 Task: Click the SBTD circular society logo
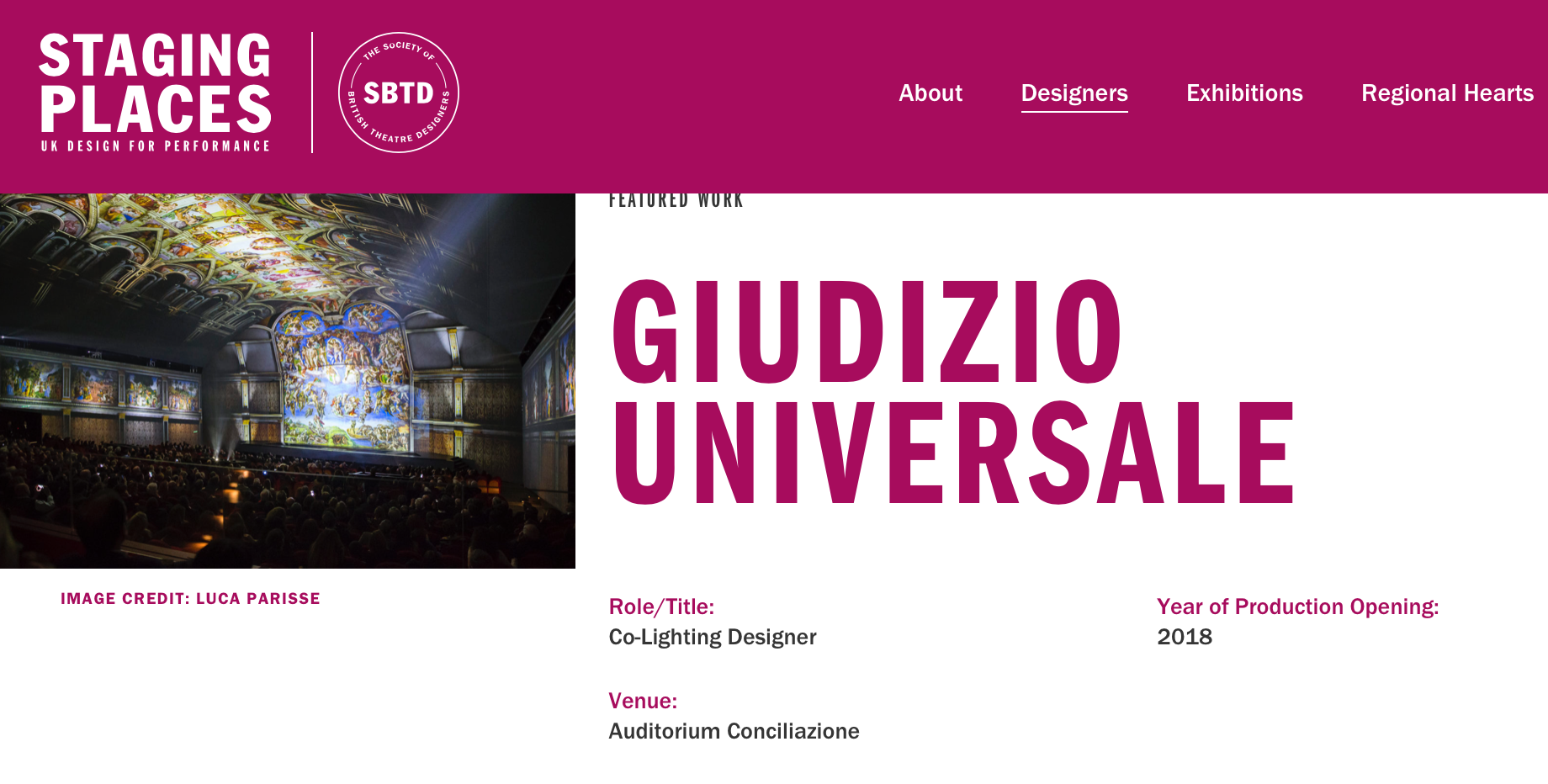point(399,93)
